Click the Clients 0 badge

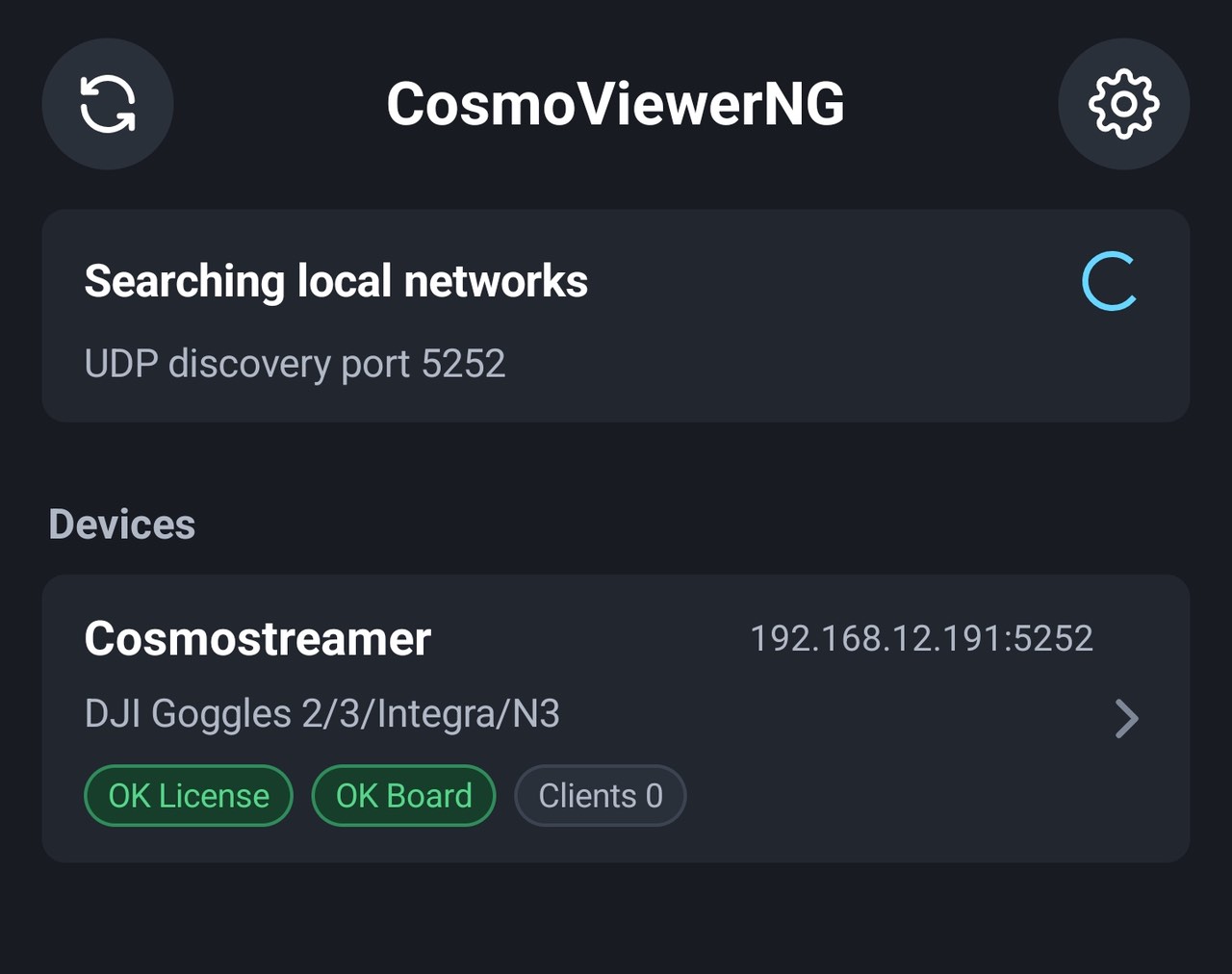(x=601, y=796)
